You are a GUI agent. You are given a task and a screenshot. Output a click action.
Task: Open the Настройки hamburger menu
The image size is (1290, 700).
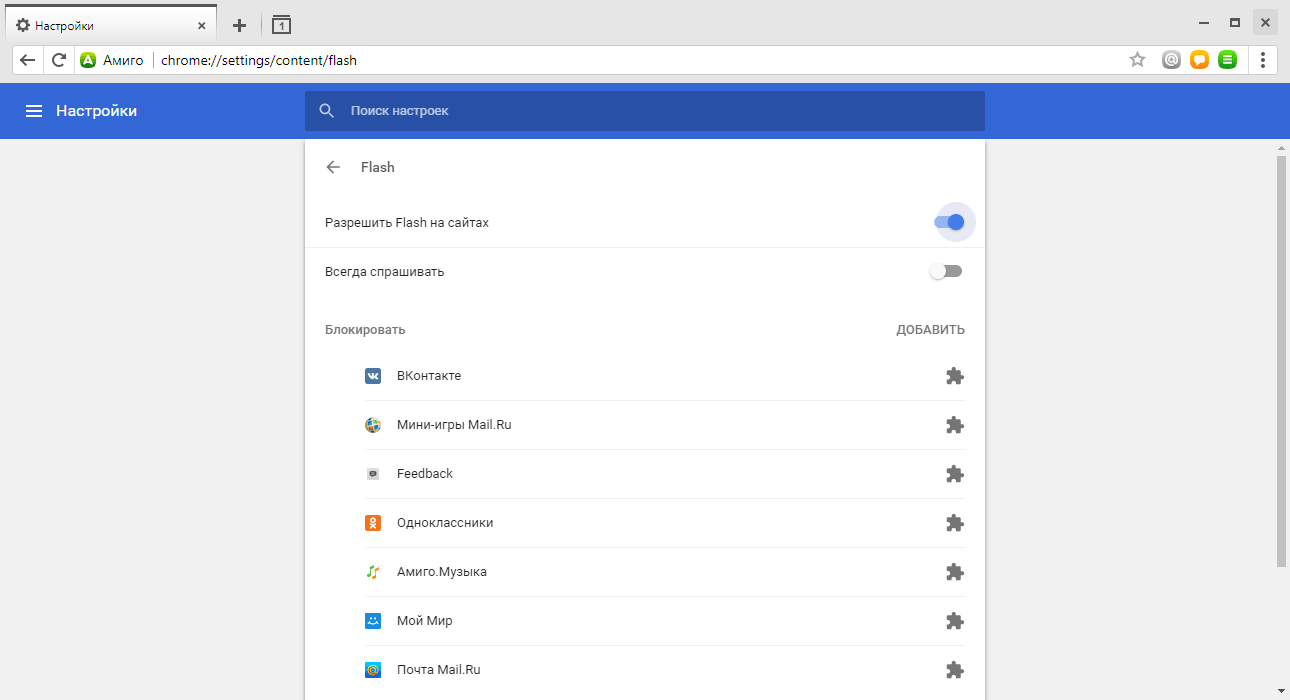tap(34, 111)
